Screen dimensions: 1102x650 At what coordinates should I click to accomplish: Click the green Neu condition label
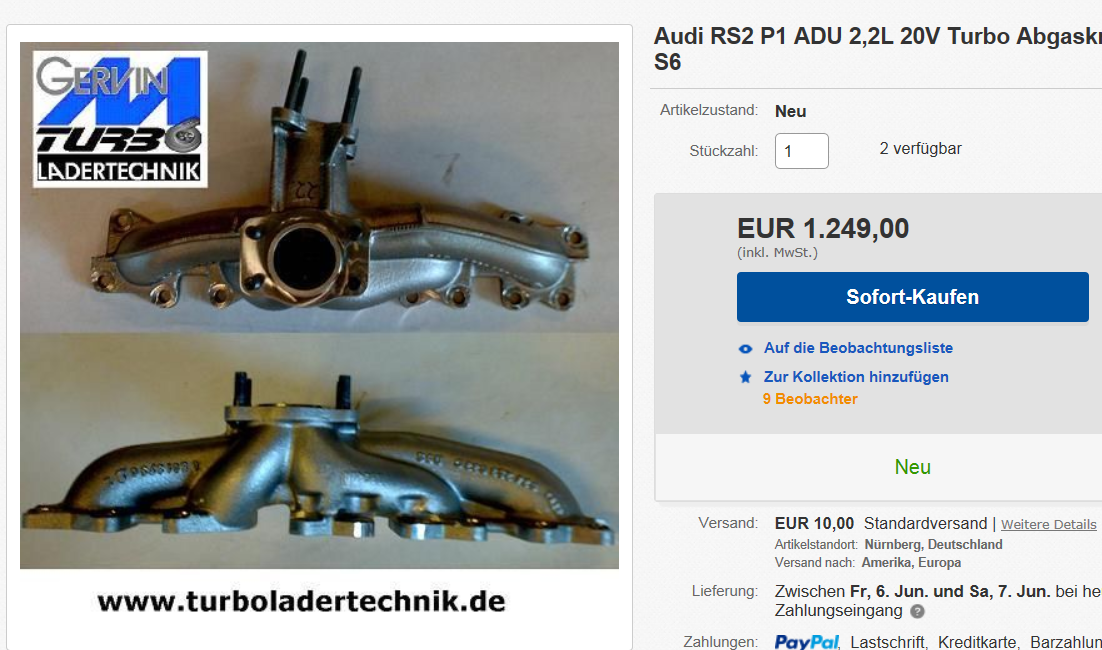coord(912,467)
